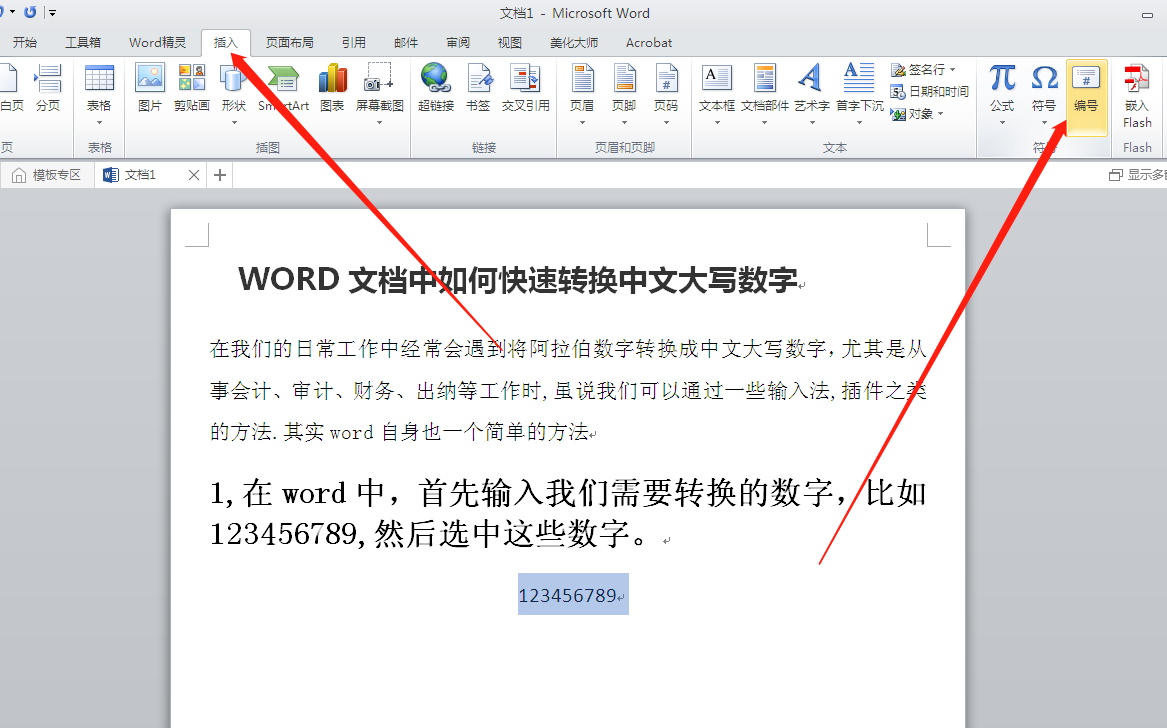Click the document title heading
The width and height of the screenshot is (1167, 728).
click(517, 280)
